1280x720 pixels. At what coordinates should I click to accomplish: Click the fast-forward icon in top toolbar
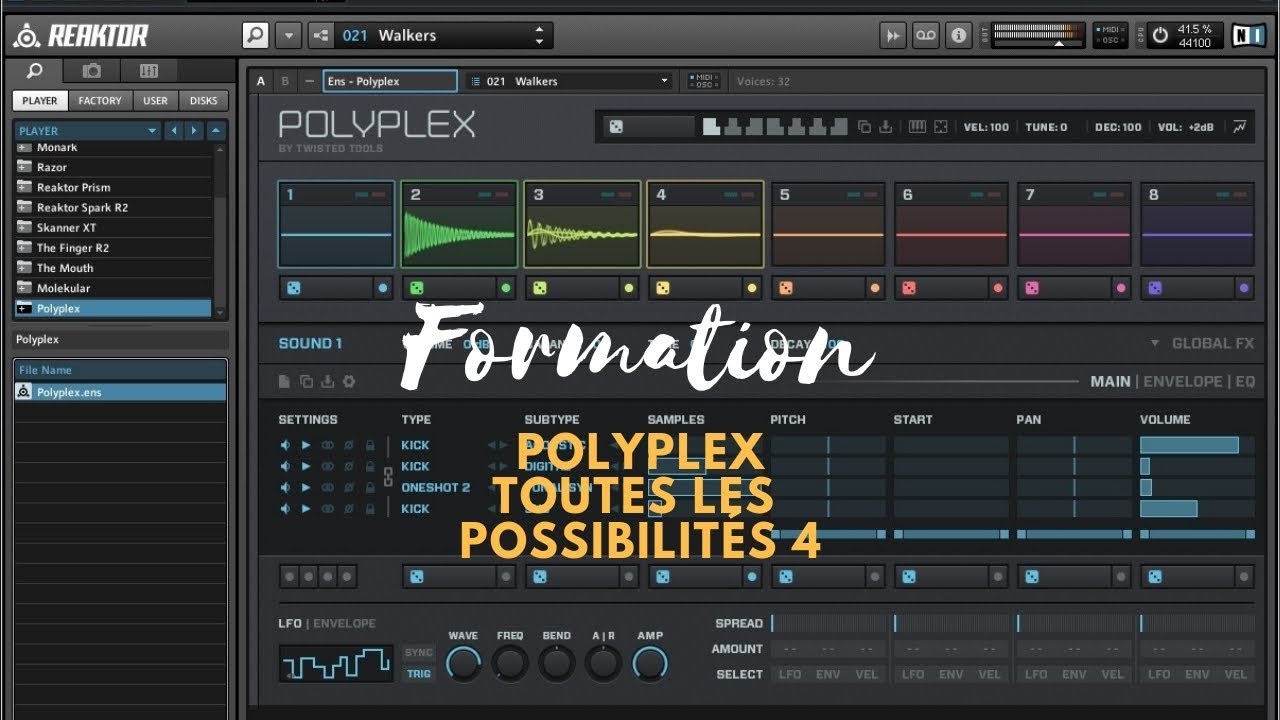(x=892, y=36)
